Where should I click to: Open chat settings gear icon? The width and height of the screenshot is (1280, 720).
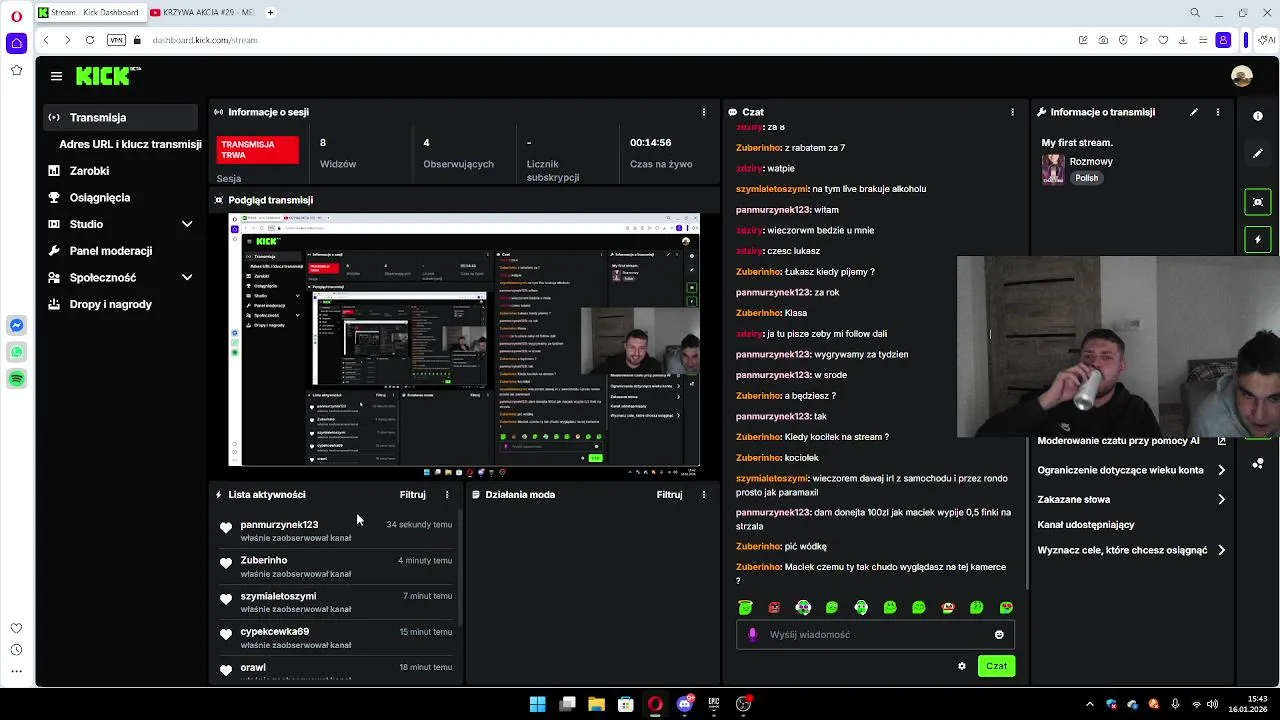coord(962,666)
